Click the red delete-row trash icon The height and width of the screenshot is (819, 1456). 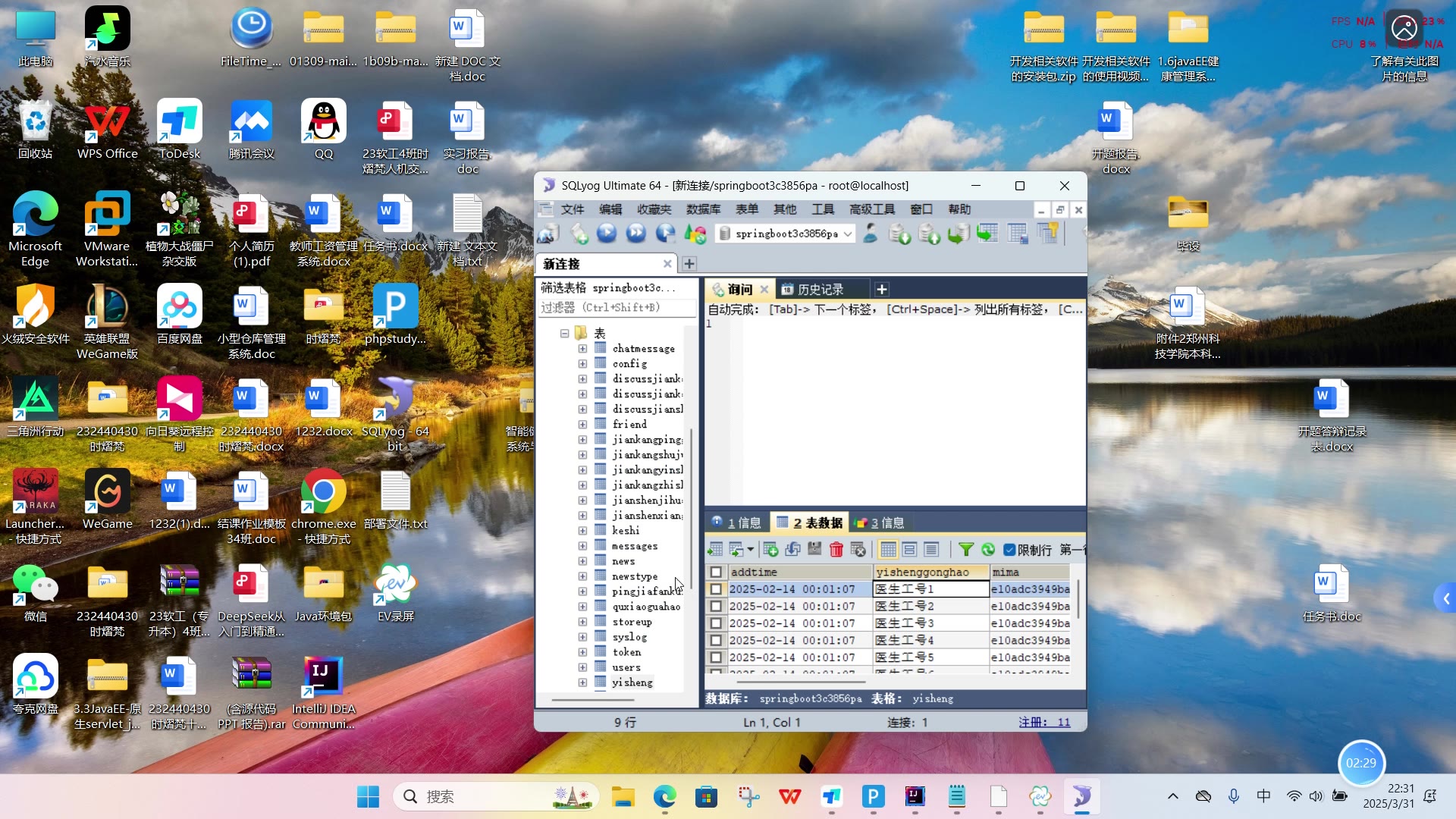click(836, 550)
